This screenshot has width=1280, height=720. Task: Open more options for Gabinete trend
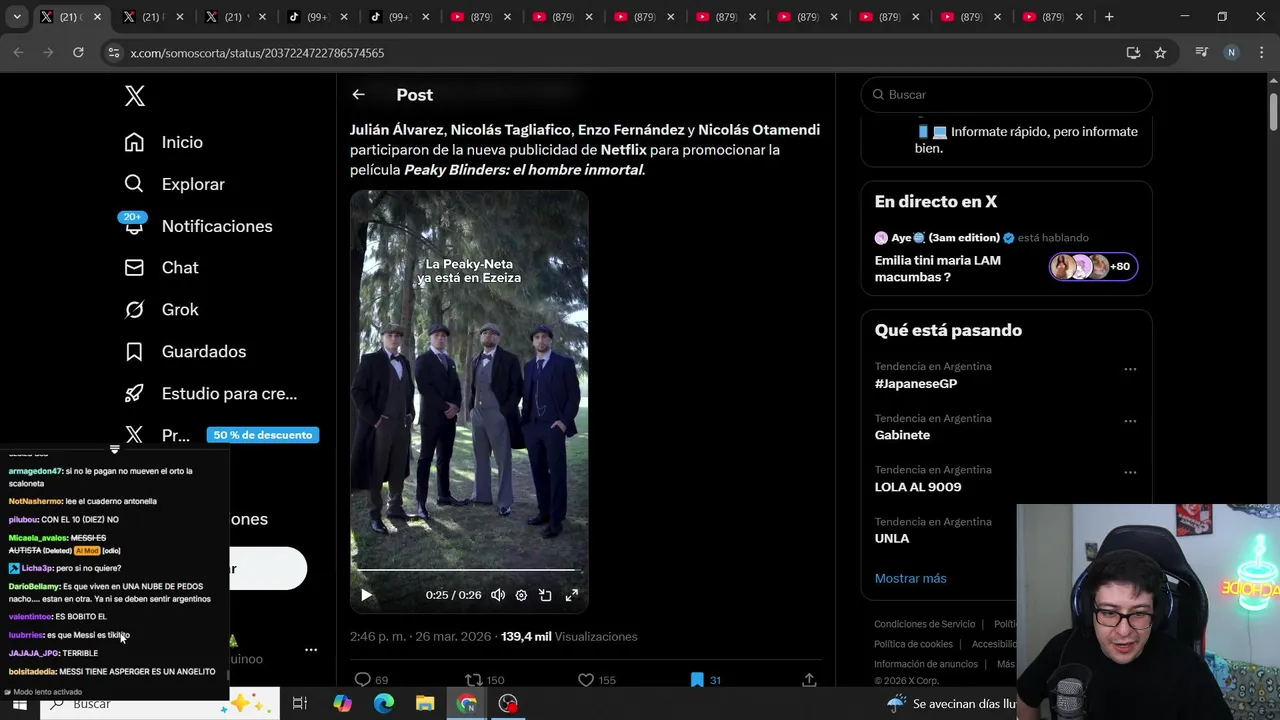[x=1130, y=421]
